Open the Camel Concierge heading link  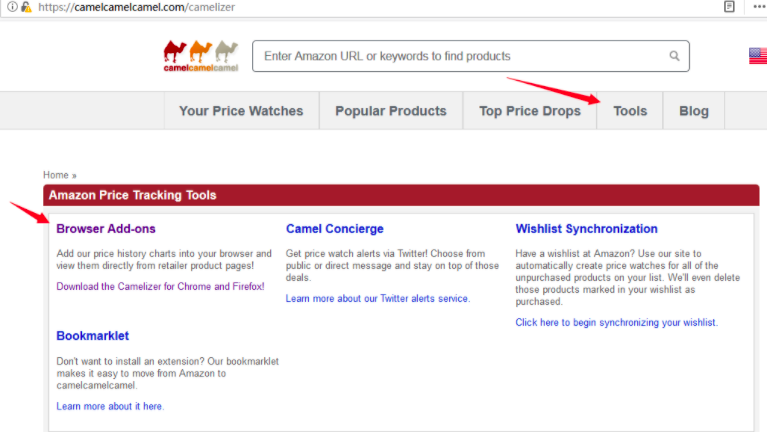[x=335, y=229]
